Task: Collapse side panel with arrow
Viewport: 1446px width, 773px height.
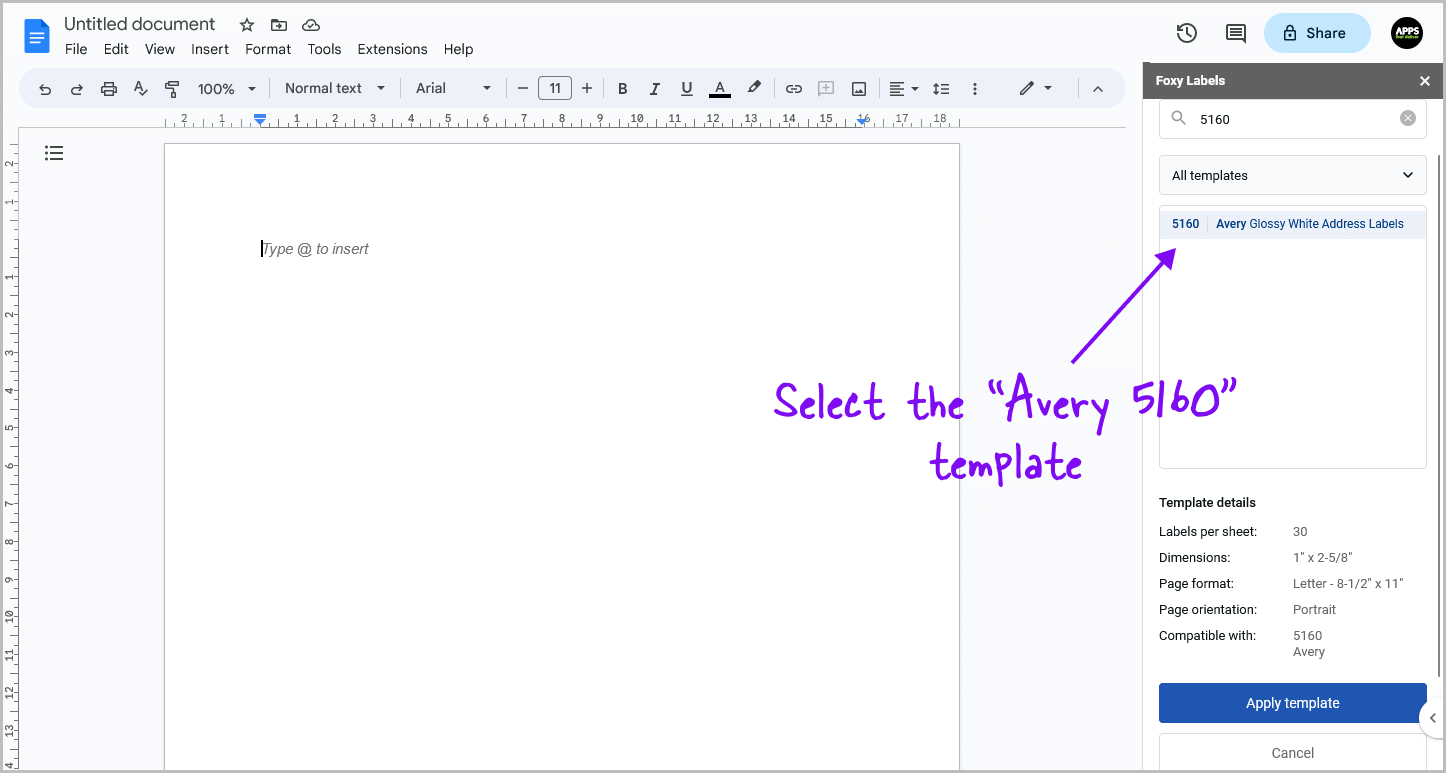Action: 1432,718
